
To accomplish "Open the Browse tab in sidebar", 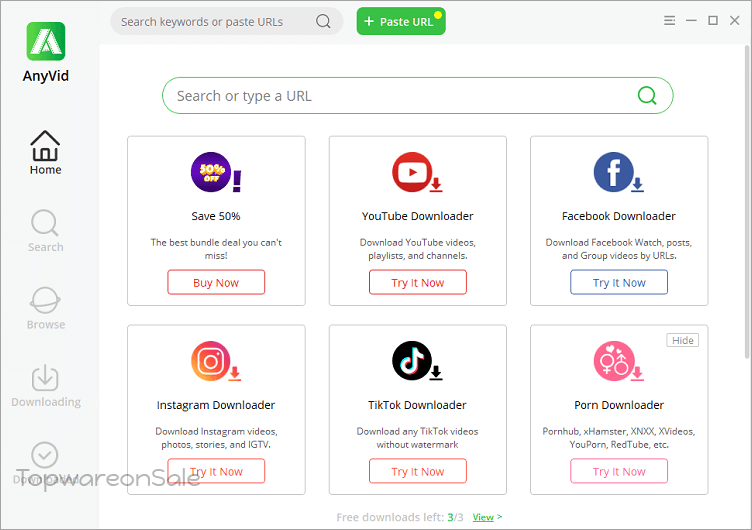I will coord(46,308).
